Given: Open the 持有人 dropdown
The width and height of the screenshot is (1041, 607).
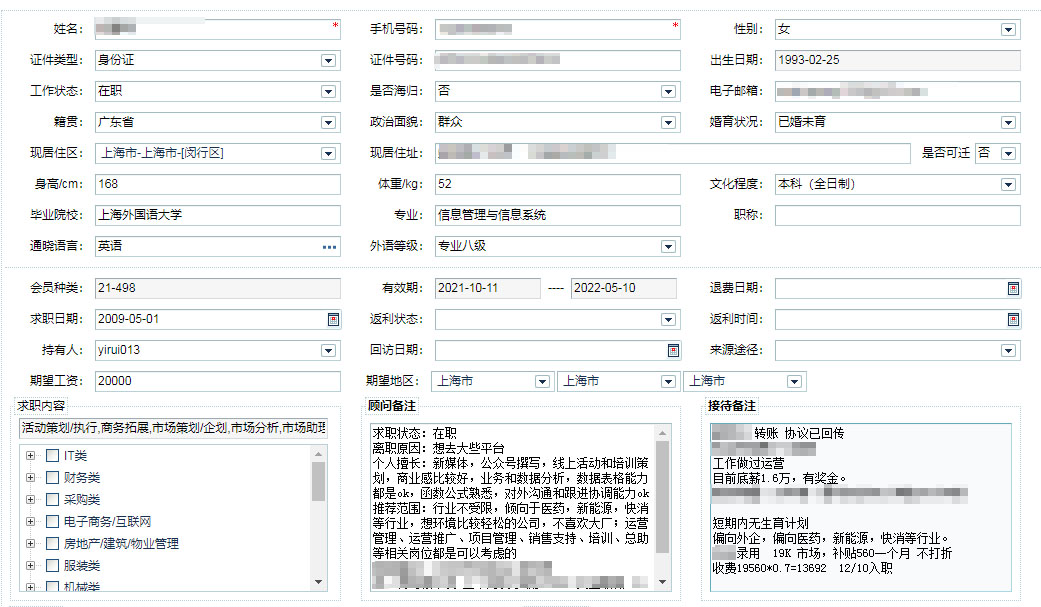Looking at the screenshot, I should tap(328, 351).
